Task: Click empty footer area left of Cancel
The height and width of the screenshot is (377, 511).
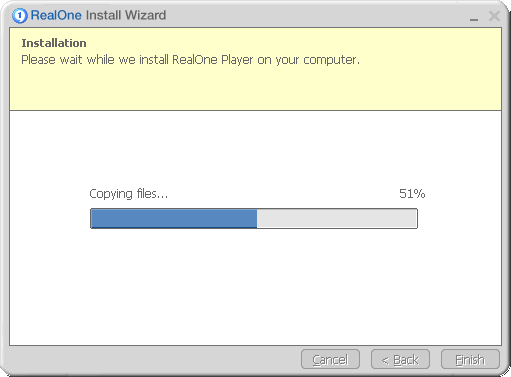Action: click(x=153, y=359)
